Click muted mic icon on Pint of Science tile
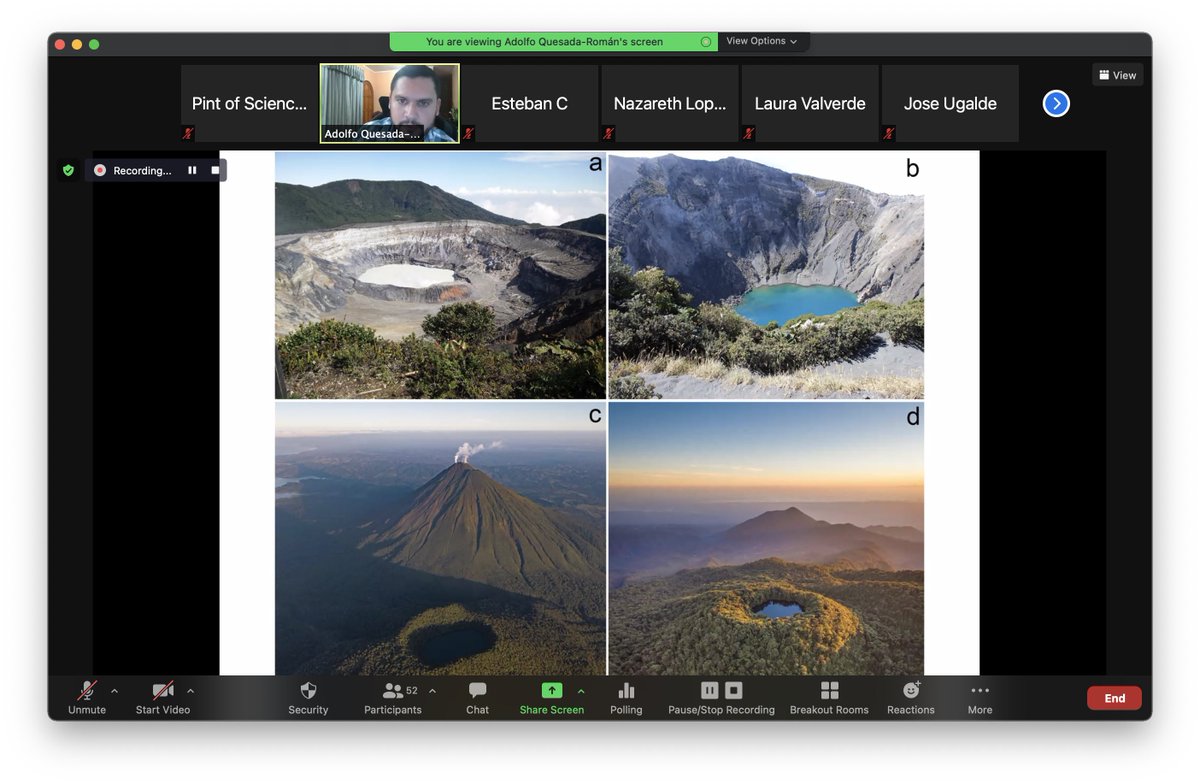 188,133
